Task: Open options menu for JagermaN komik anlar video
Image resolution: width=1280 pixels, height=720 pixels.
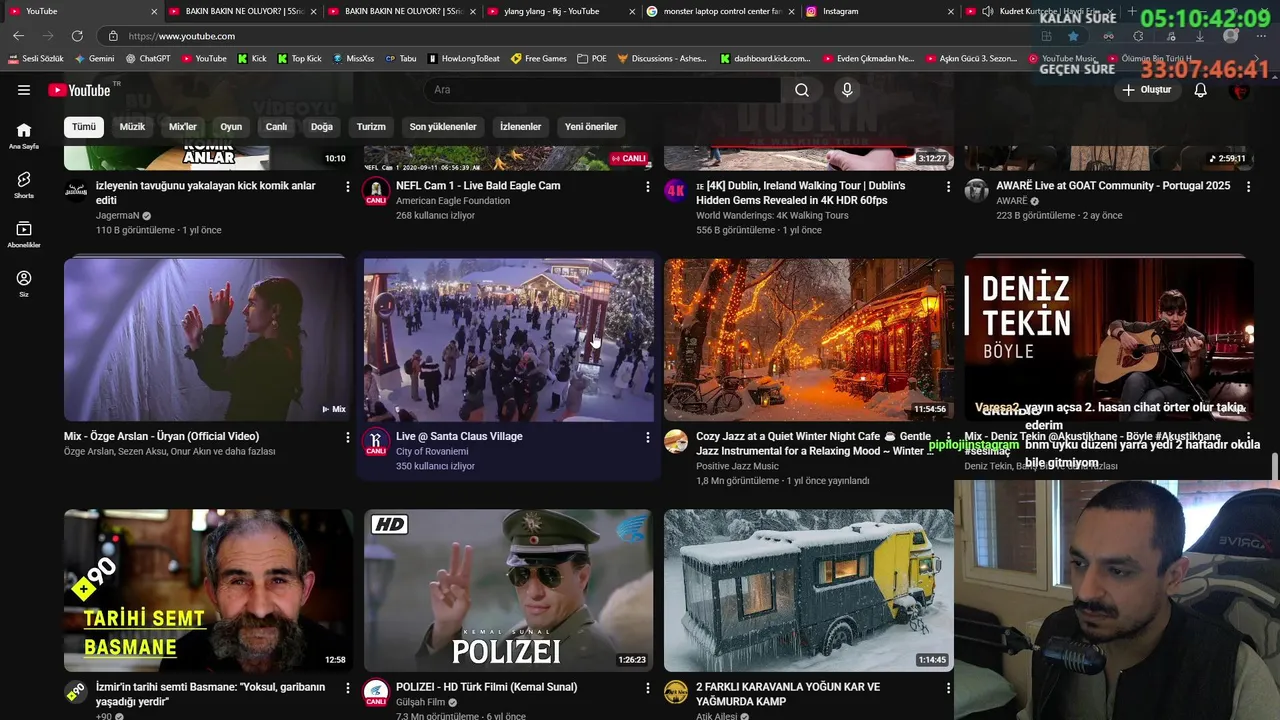Action: coord(348,187)
